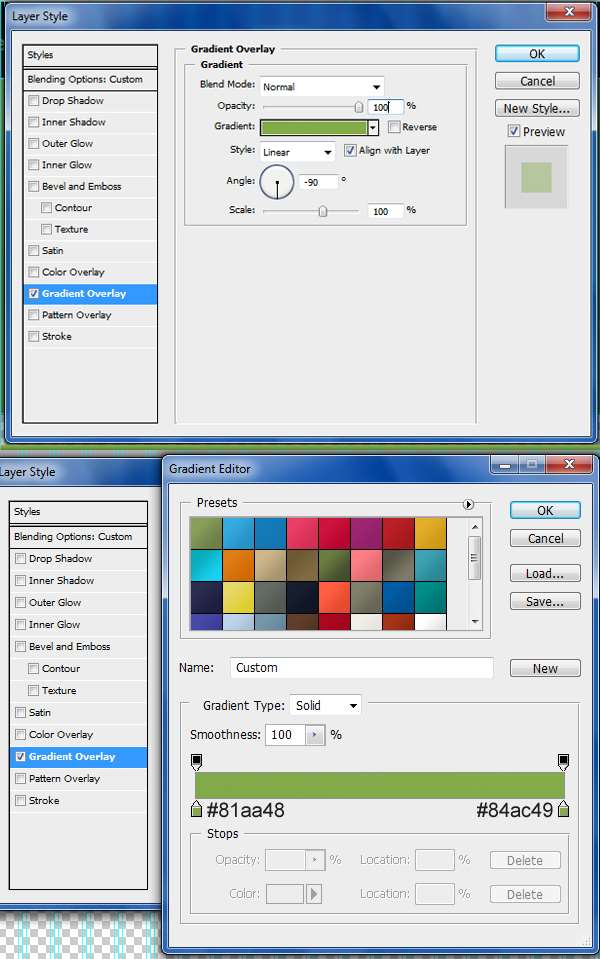The image size is (600, 959).
Task: Select the right black opacity stop
Action: pyautogui.click(x=563, y=762)
